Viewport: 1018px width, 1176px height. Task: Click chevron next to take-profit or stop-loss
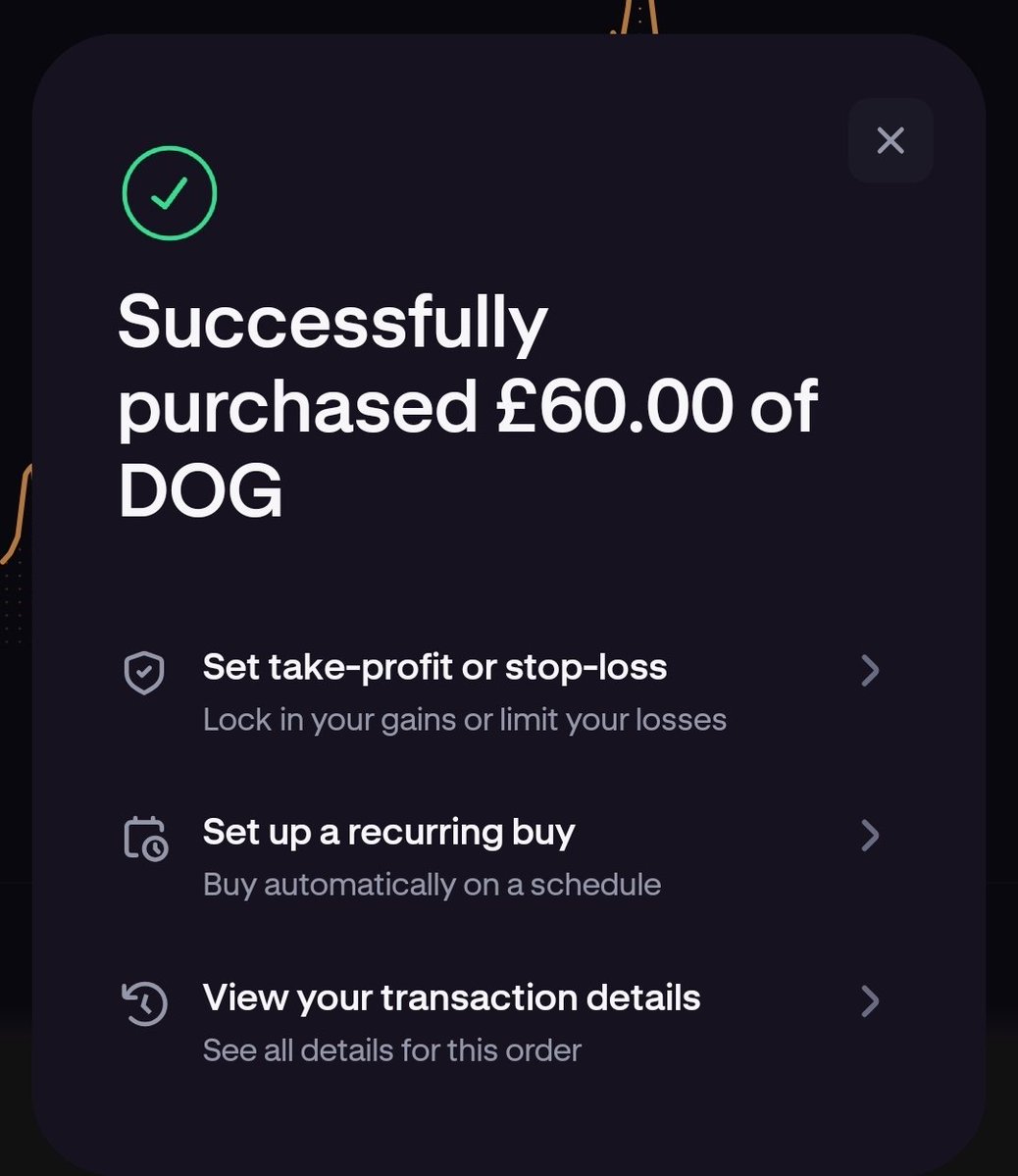pos(869,671)
